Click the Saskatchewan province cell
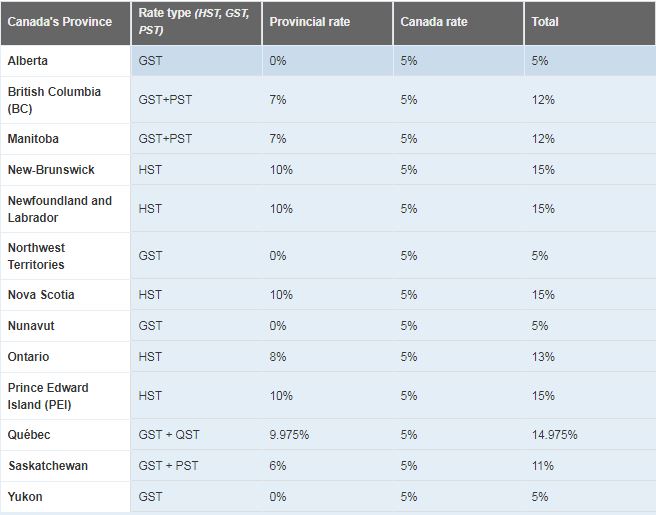This screenshot has width=656, height=515. pyautogui.click(x=47, y=466)
